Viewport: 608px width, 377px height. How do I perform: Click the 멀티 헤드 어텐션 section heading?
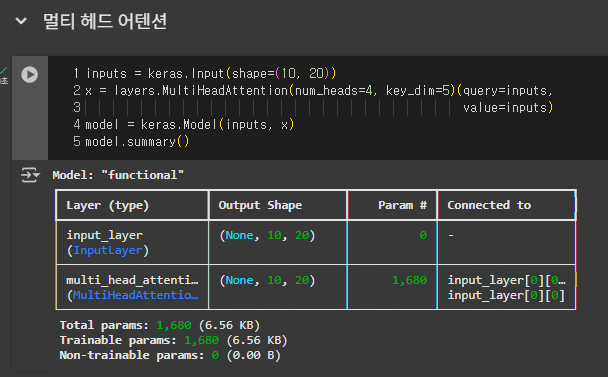[105, 21]
